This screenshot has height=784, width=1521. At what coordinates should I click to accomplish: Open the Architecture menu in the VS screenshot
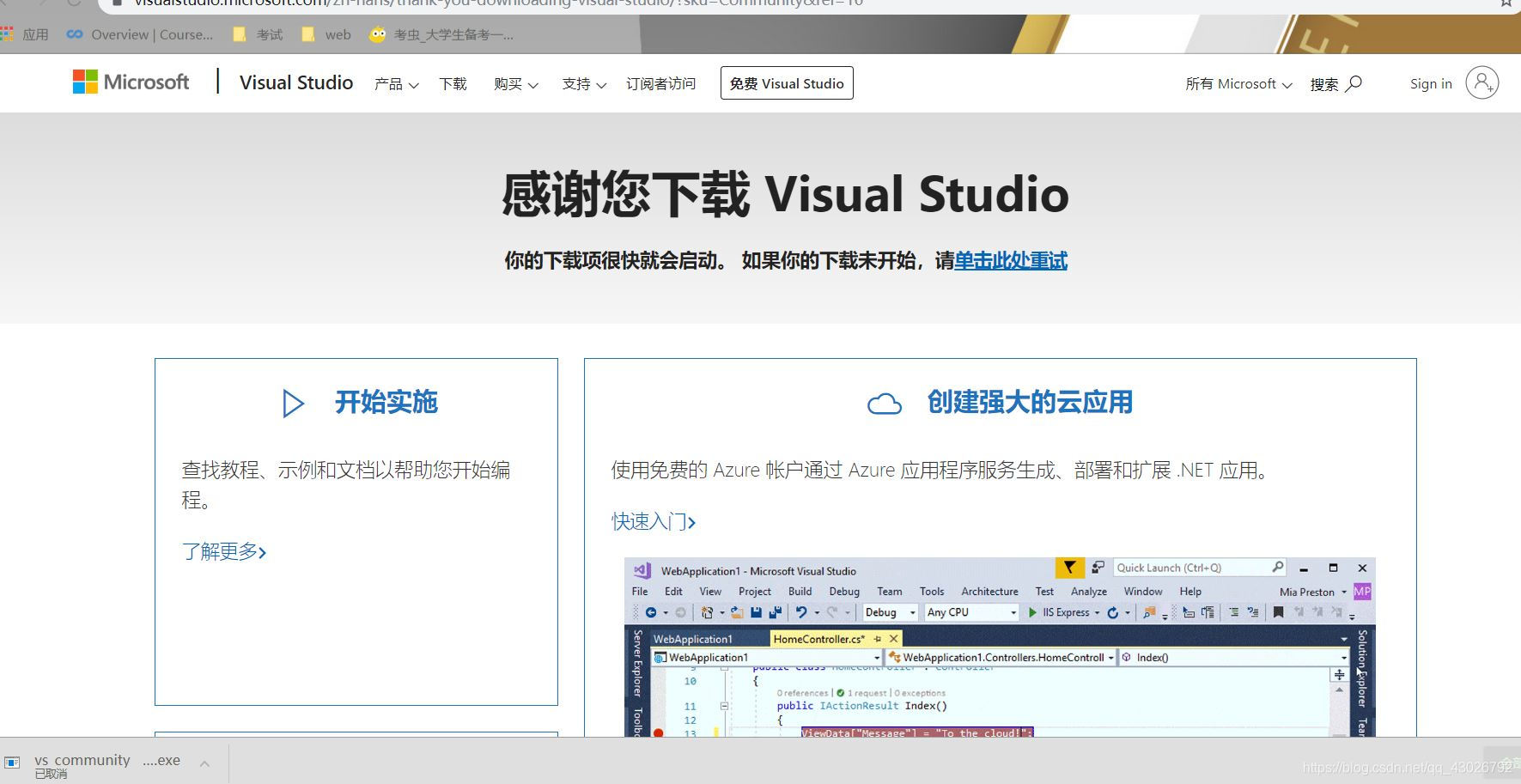pos(989,592)
